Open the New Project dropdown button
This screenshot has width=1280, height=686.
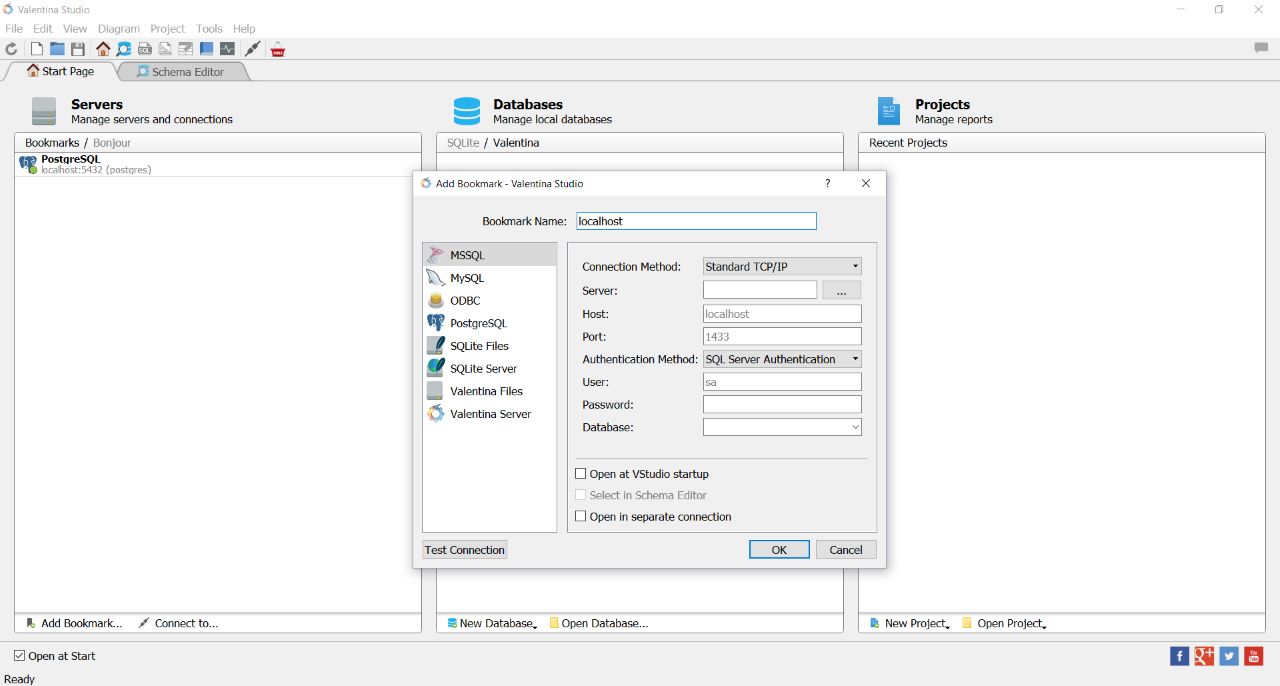pos(909,623)
